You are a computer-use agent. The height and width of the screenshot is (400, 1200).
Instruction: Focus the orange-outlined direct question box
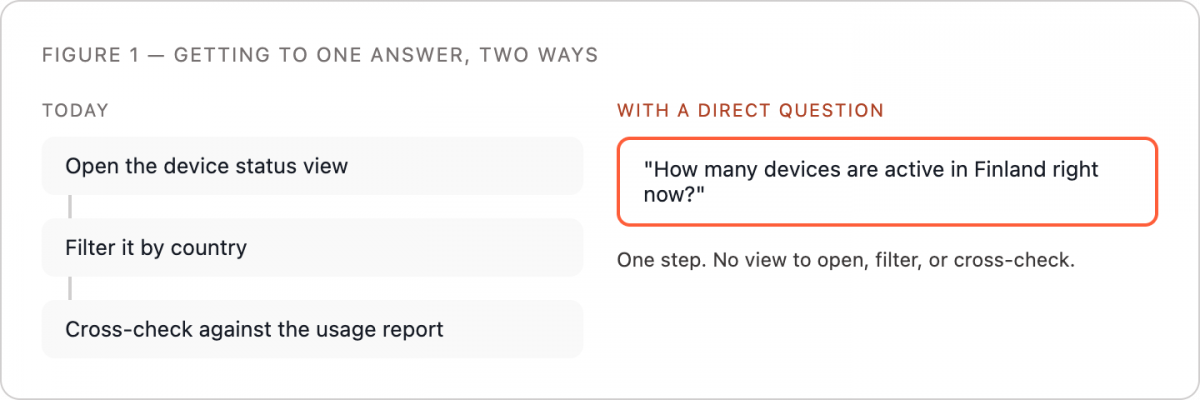887,181
